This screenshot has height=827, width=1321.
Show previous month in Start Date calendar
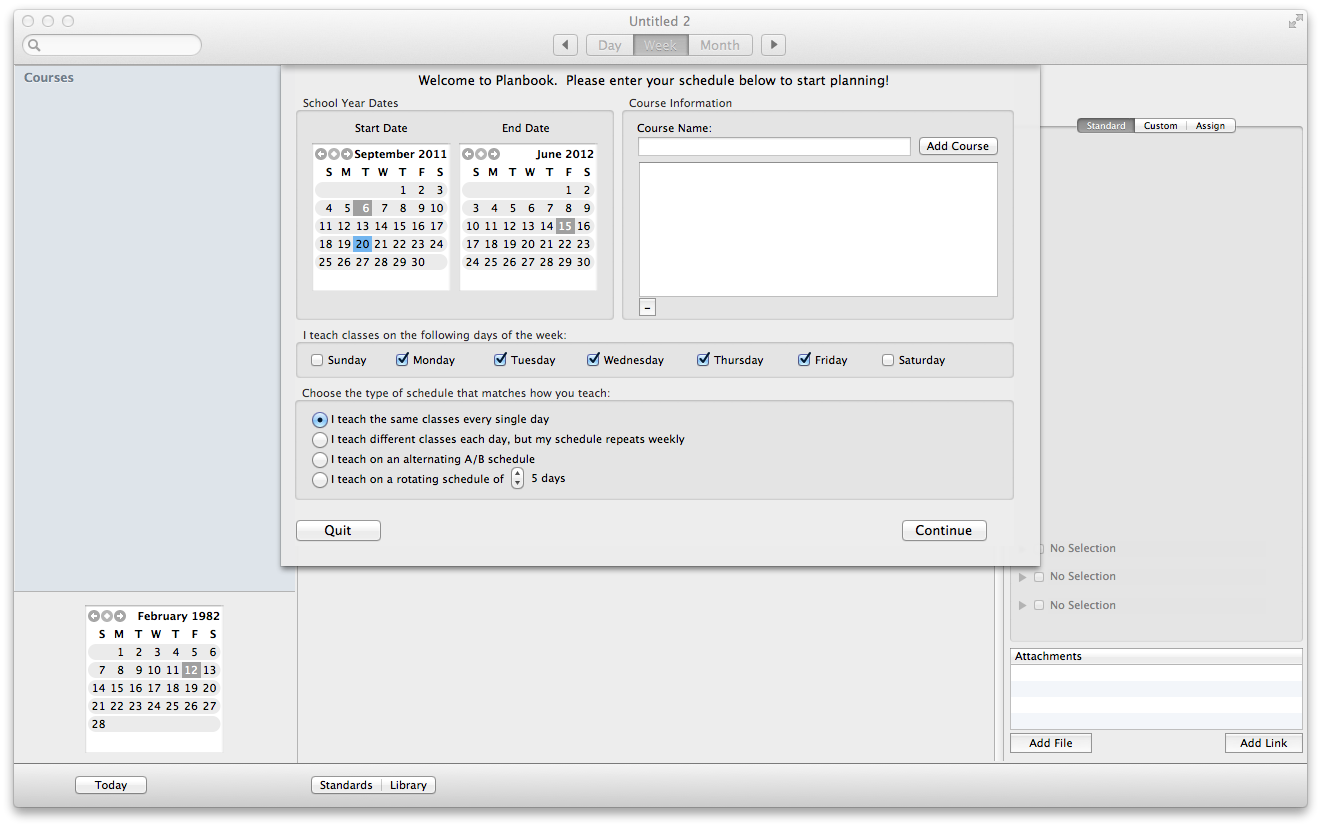[321, 154]
